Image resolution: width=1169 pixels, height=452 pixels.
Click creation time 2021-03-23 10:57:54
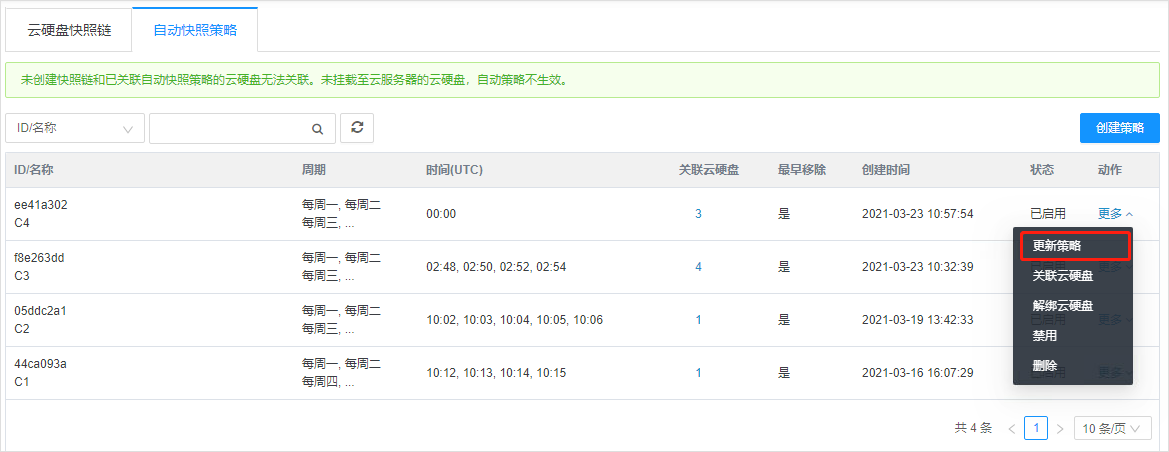tap(918, 213)
